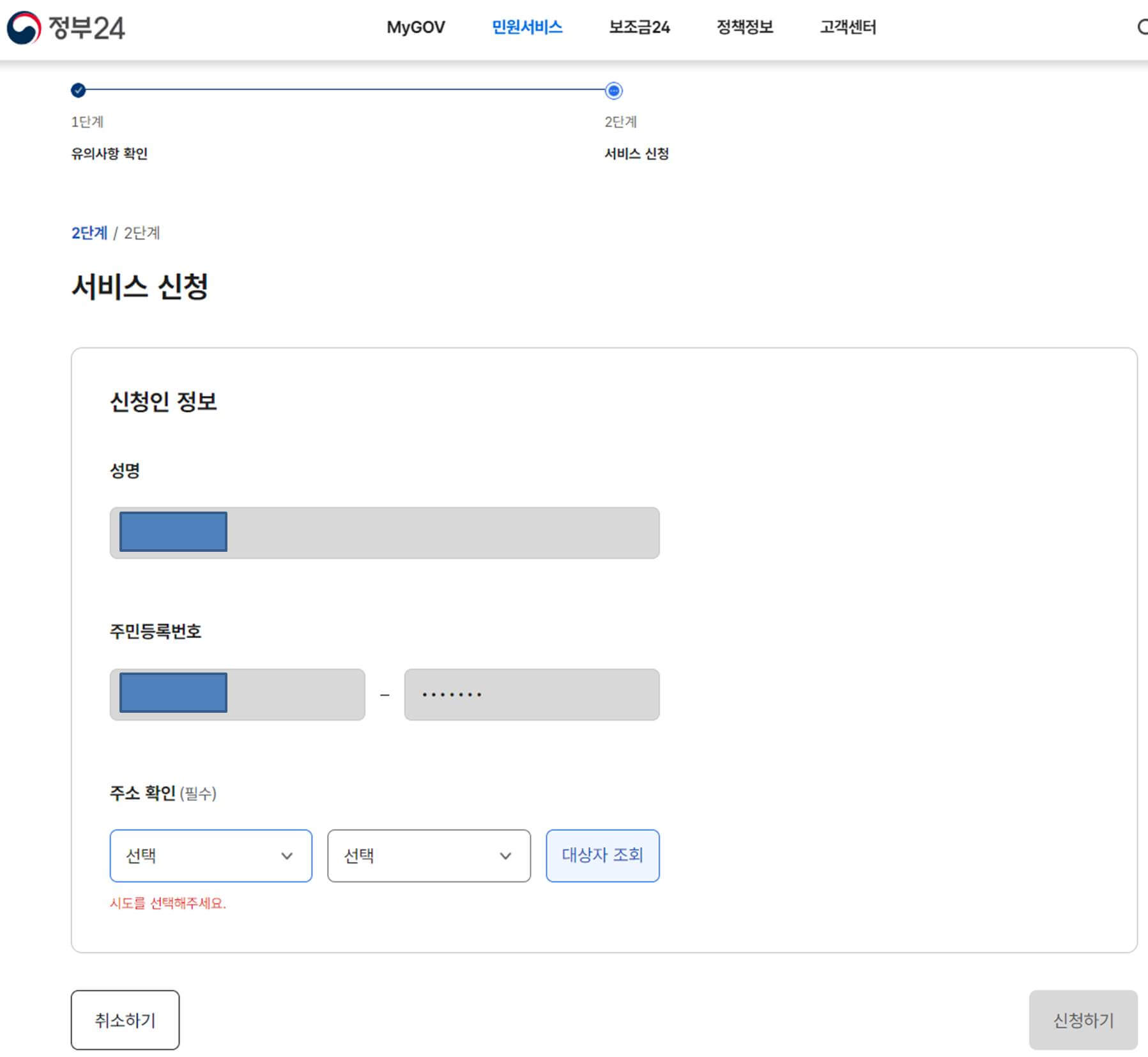1148x1057 pixels.
Task: Click the step 2 progress circle icon
Action: [613, 91]
